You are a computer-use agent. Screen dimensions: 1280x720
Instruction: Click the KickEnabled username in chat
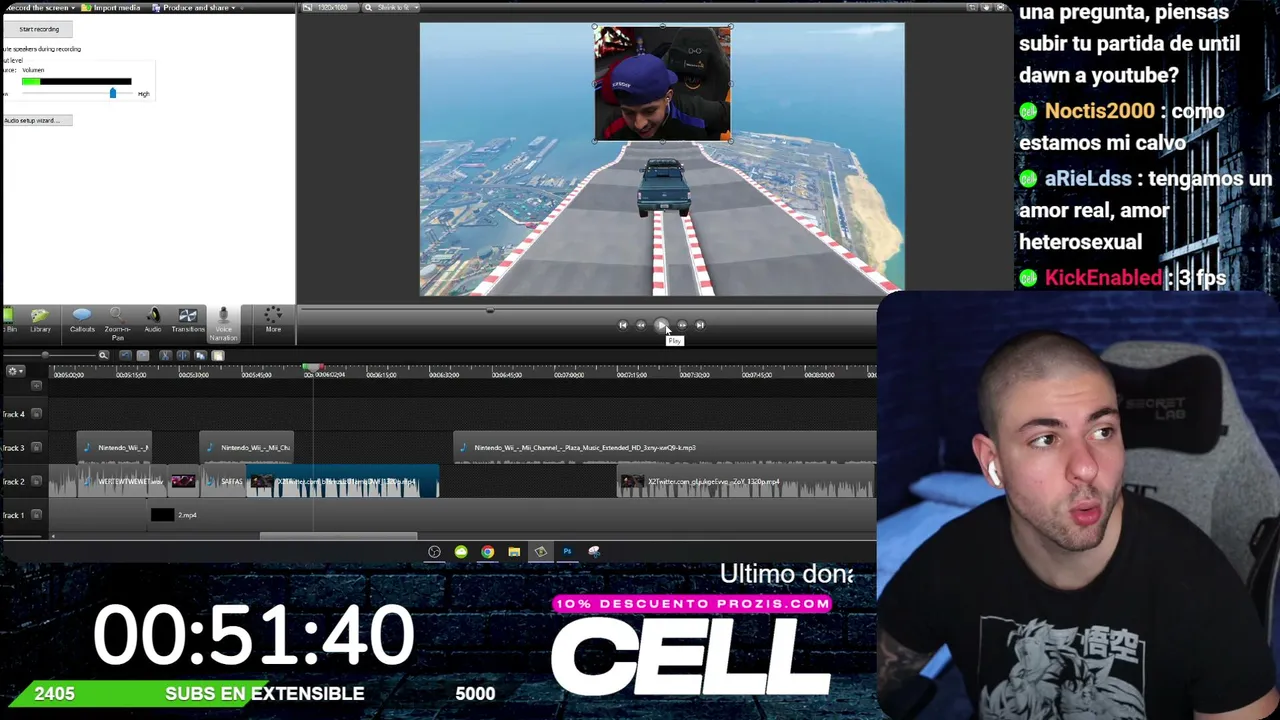click(x=1103, y=278)
